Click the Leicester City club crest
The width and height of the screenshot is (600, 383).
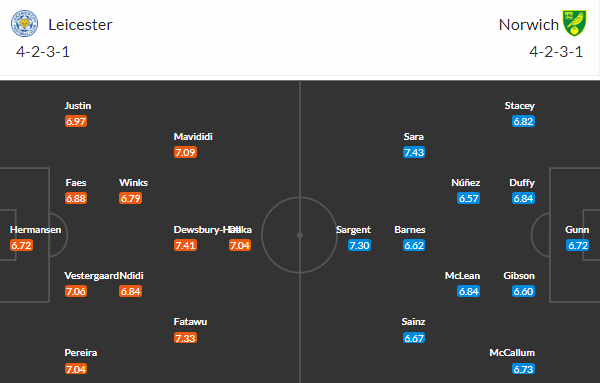24,24
